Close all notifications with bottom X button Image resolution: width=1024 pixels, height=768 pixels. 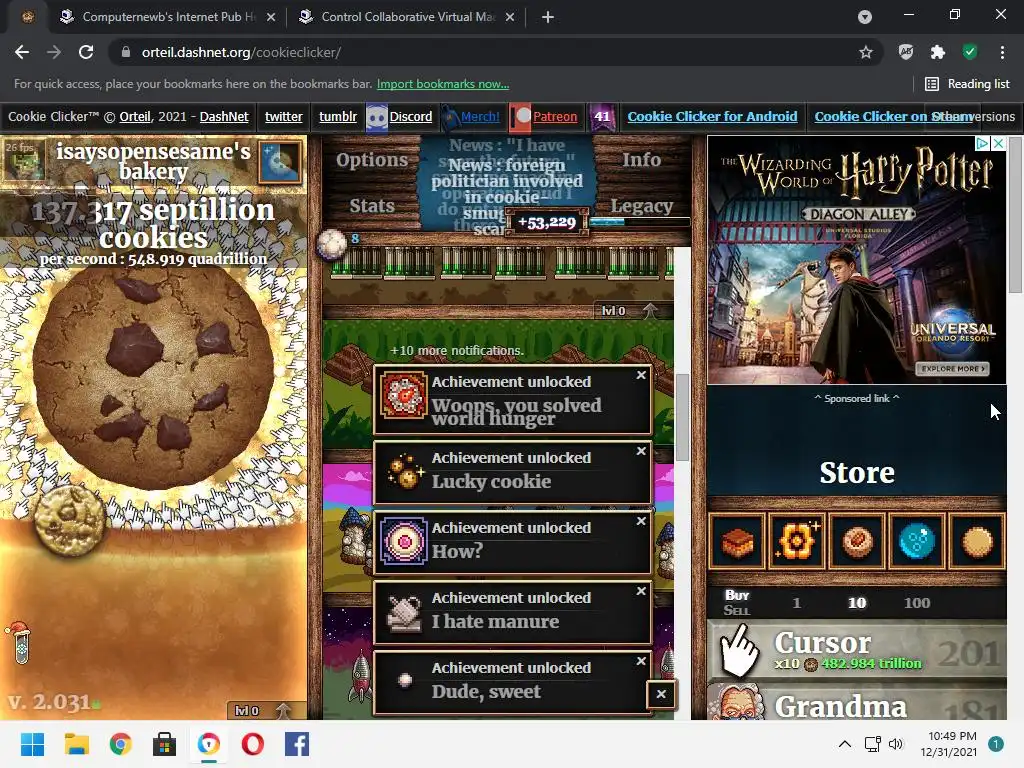pyautogui.click(x=661, y=694)
